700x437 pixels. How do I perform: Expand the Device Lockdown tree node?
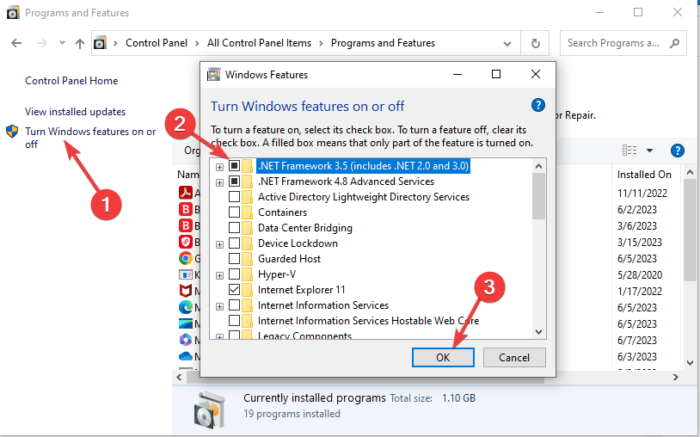pos(220,243)
